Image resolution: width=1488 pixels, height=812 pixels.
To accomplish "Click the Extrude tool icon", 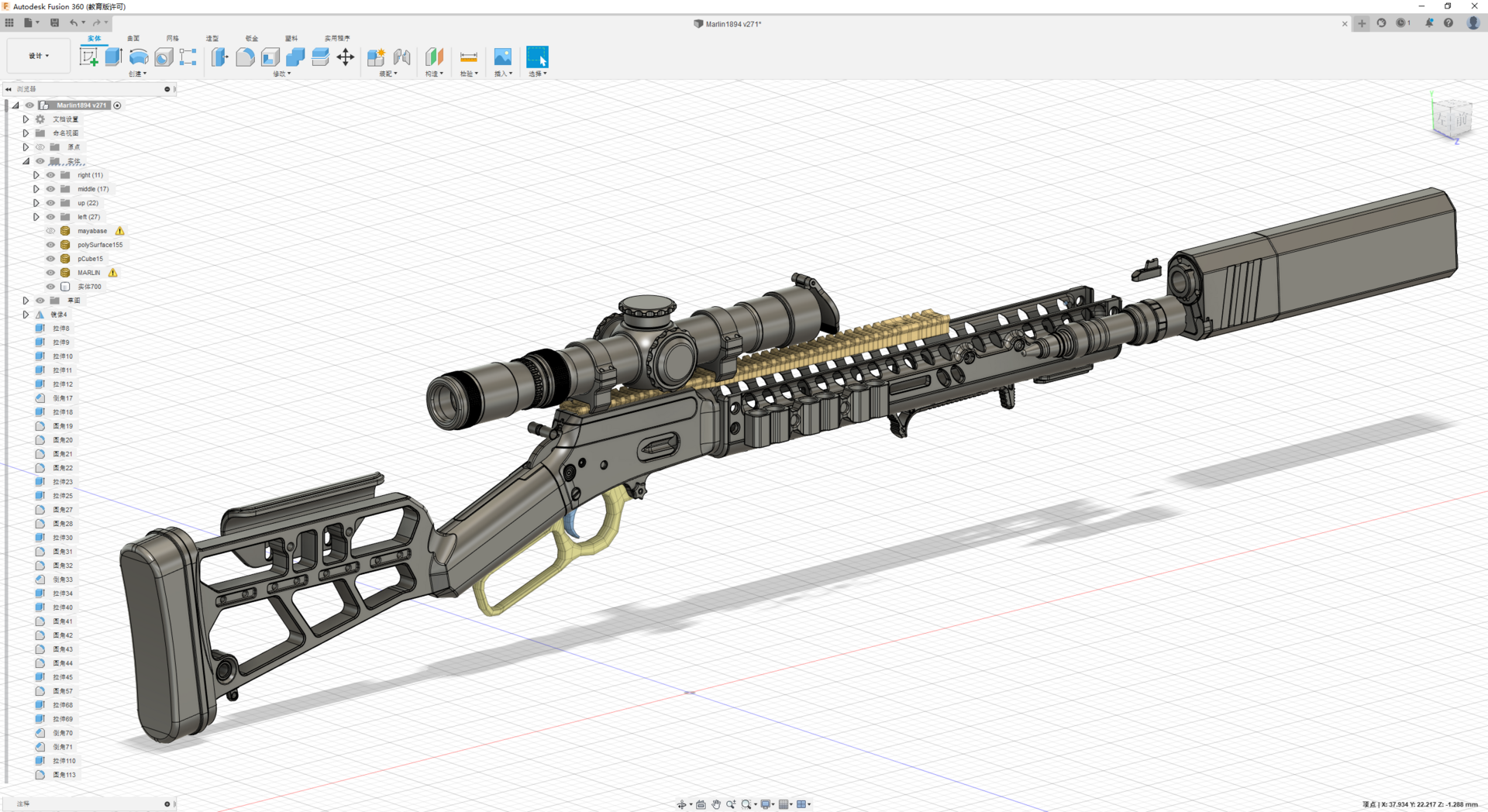I will point(114,57).
